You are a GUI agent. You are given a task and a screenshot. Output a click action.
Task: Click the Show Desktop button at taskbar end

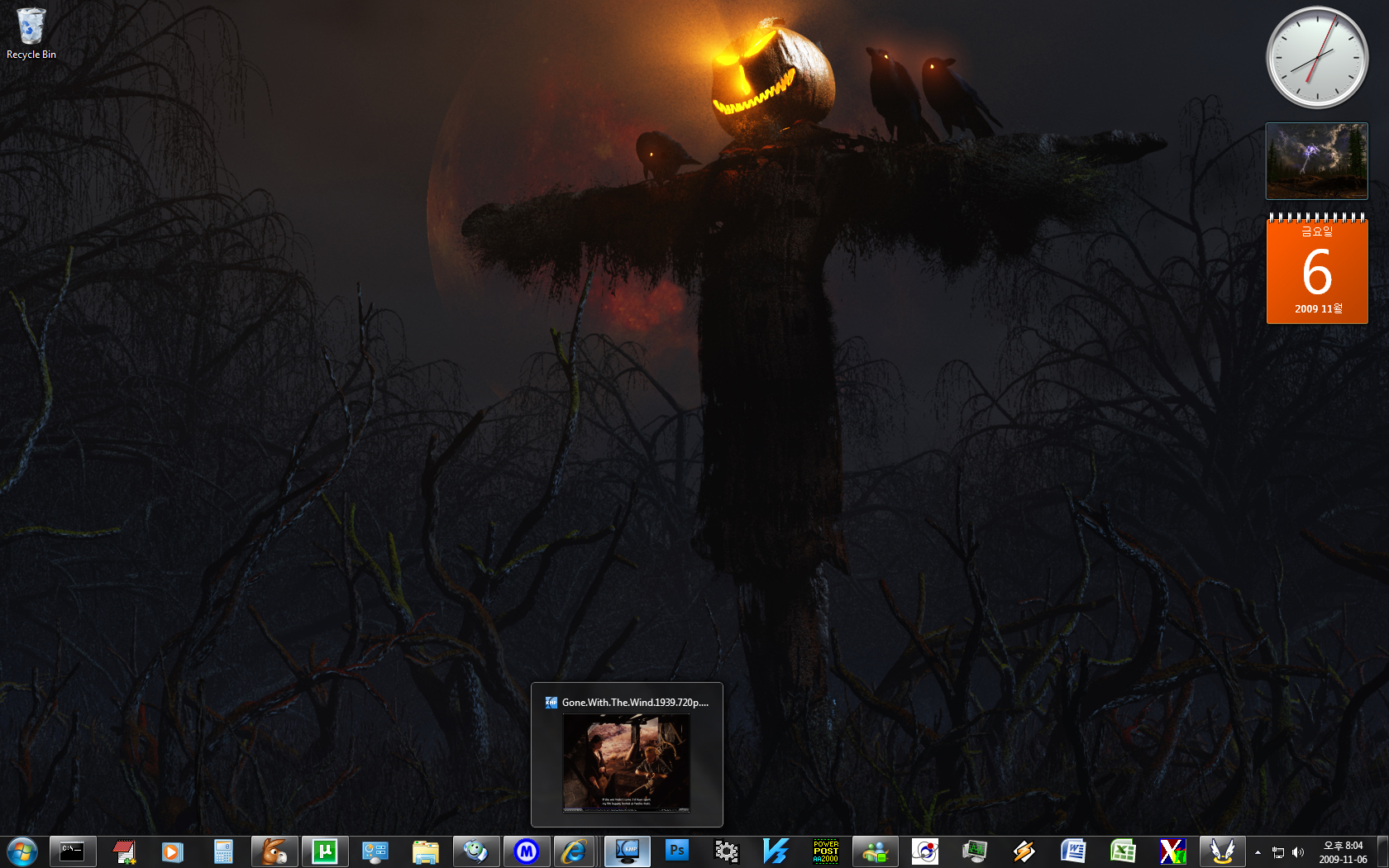(1382, 852)
